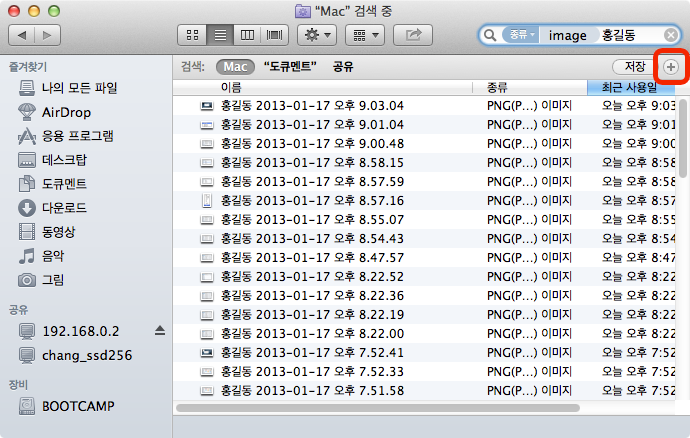Image resolution: width=690 pixels, height=438 pixels.
Task: Select Mac search scope
Action: tap(235, 67)
